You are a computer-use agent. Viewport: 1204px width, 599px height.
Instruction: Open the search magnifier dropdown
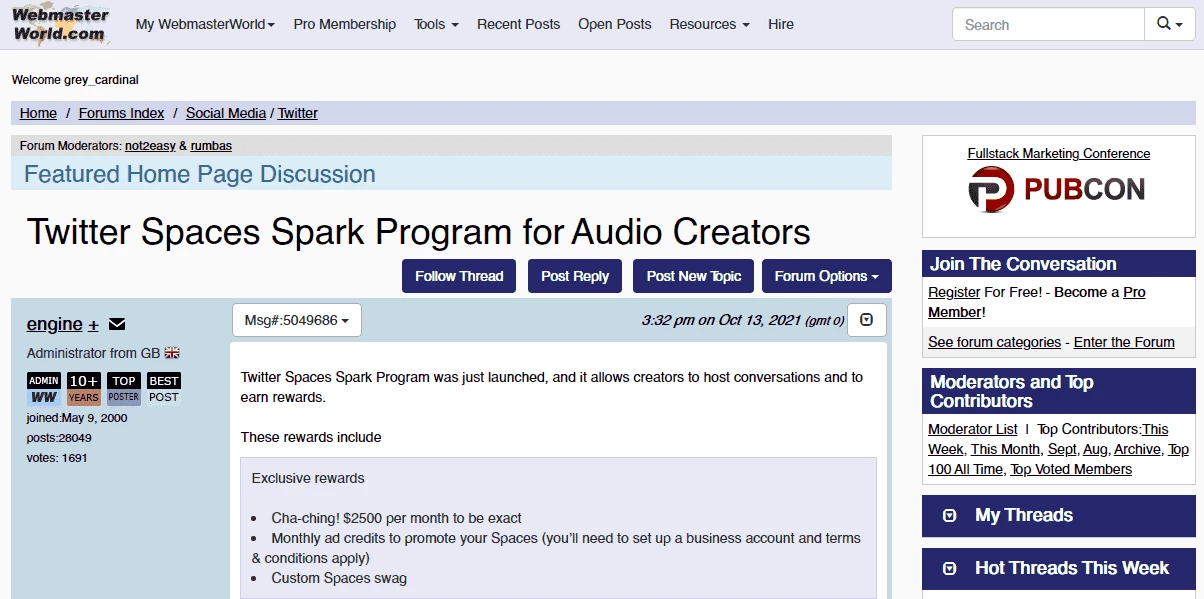[1170, 24]
